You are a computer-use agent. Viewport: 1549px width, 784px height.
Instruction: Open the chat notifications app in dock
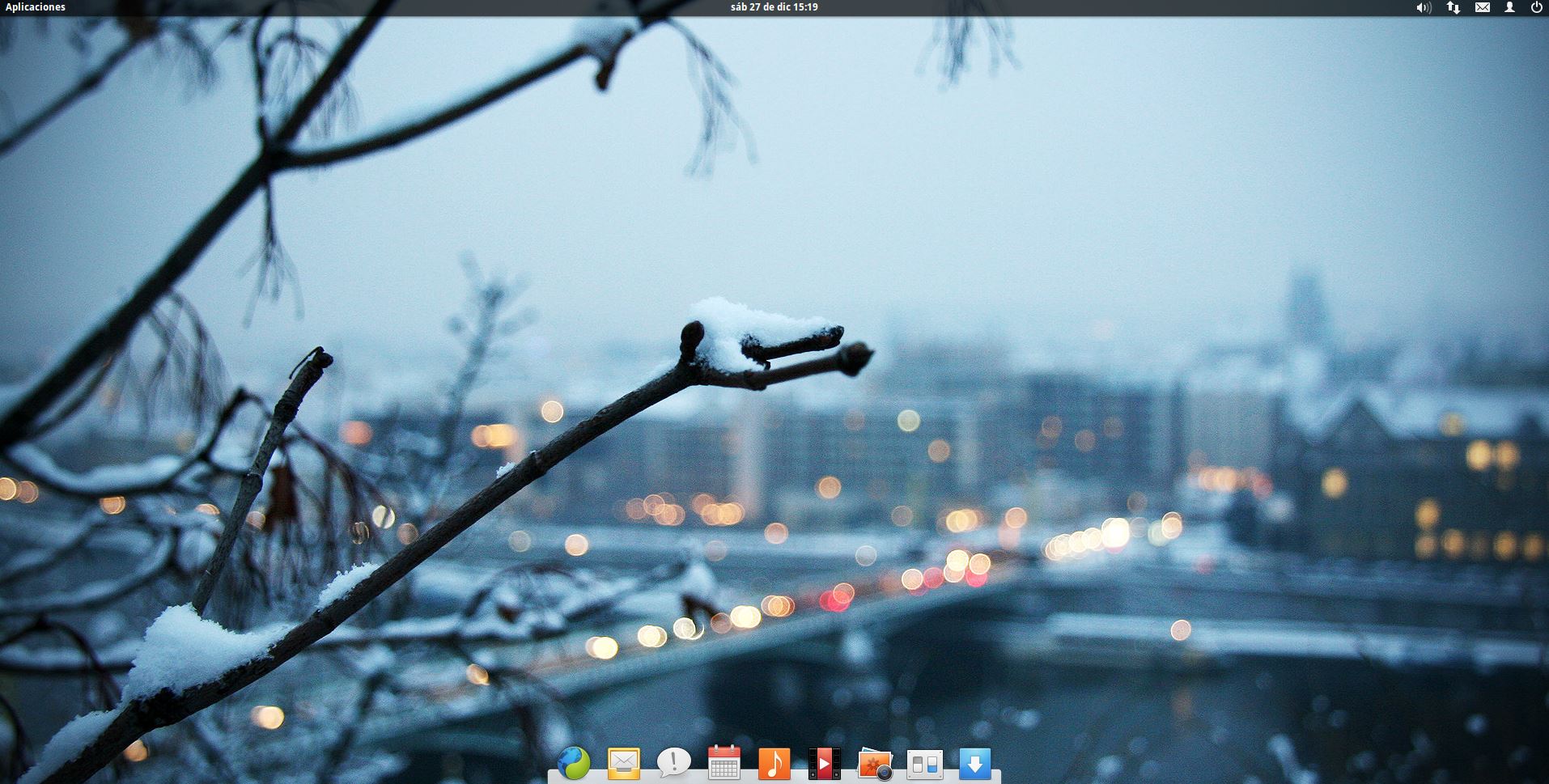[x=673, y=762]
